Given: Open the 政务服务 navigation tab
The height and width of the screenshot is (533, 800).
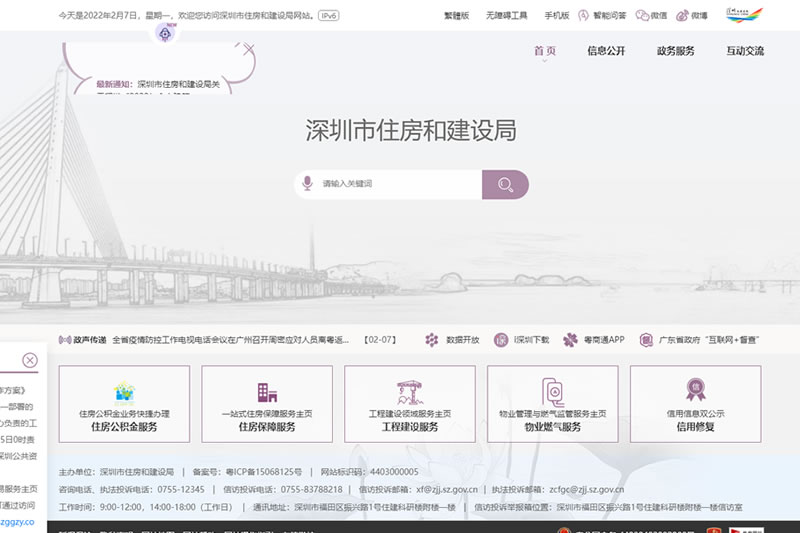Looking at the screenshot, I should tap(675, 51).
